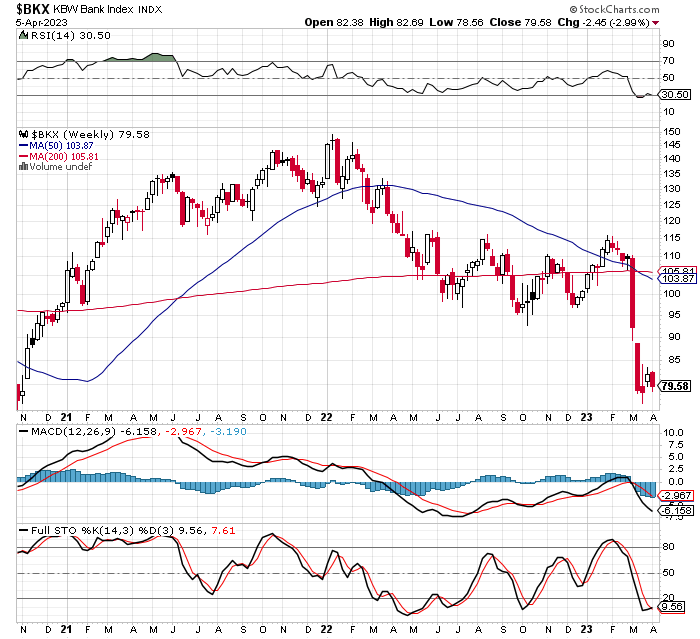
Task: Click the red 7.61 stochastic %D value
Action: [x=223, y=530]
